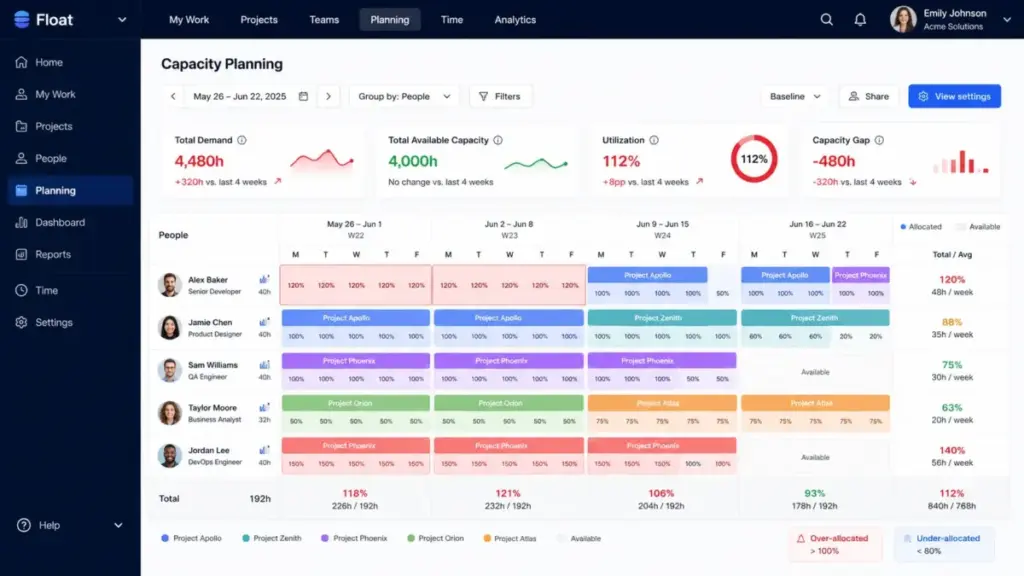Click the Projects sidebar folder icon
Image resolution: width=1024 pixels, height=576 pixels.
(22, 126)
